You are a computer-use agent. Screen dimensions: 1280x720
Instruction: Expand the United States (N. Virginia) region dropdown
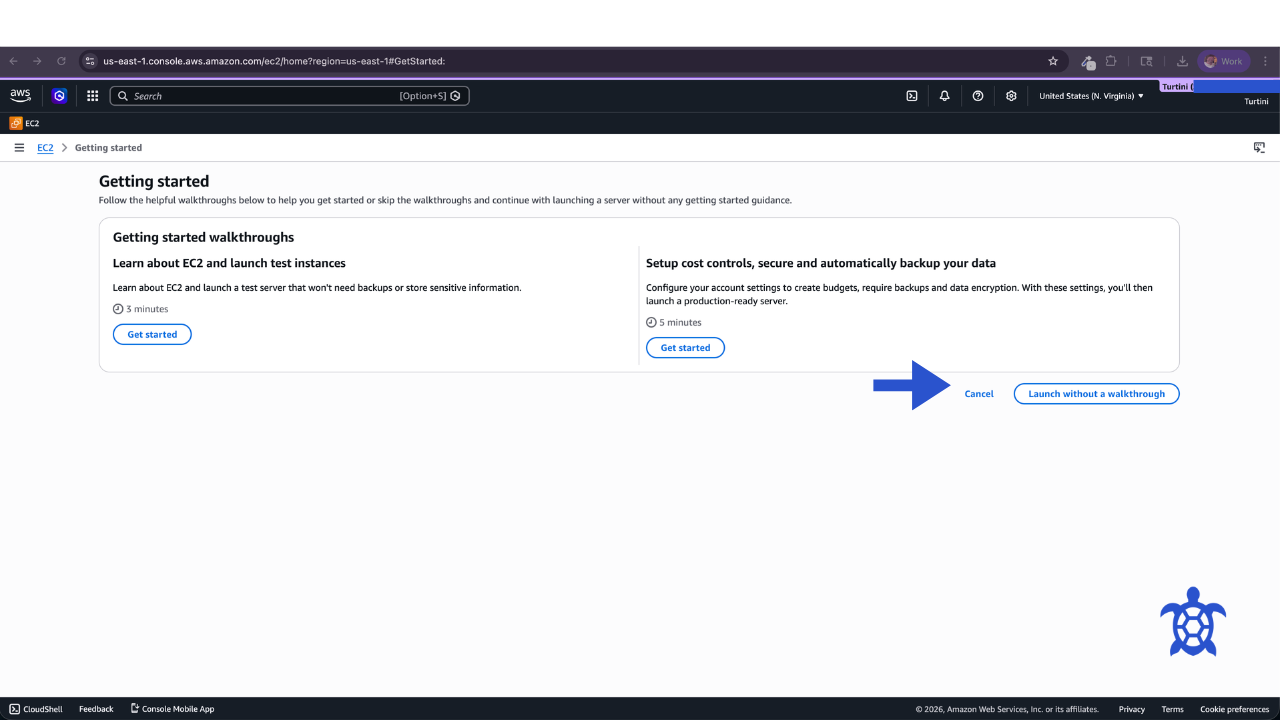tap(1091, 96)
